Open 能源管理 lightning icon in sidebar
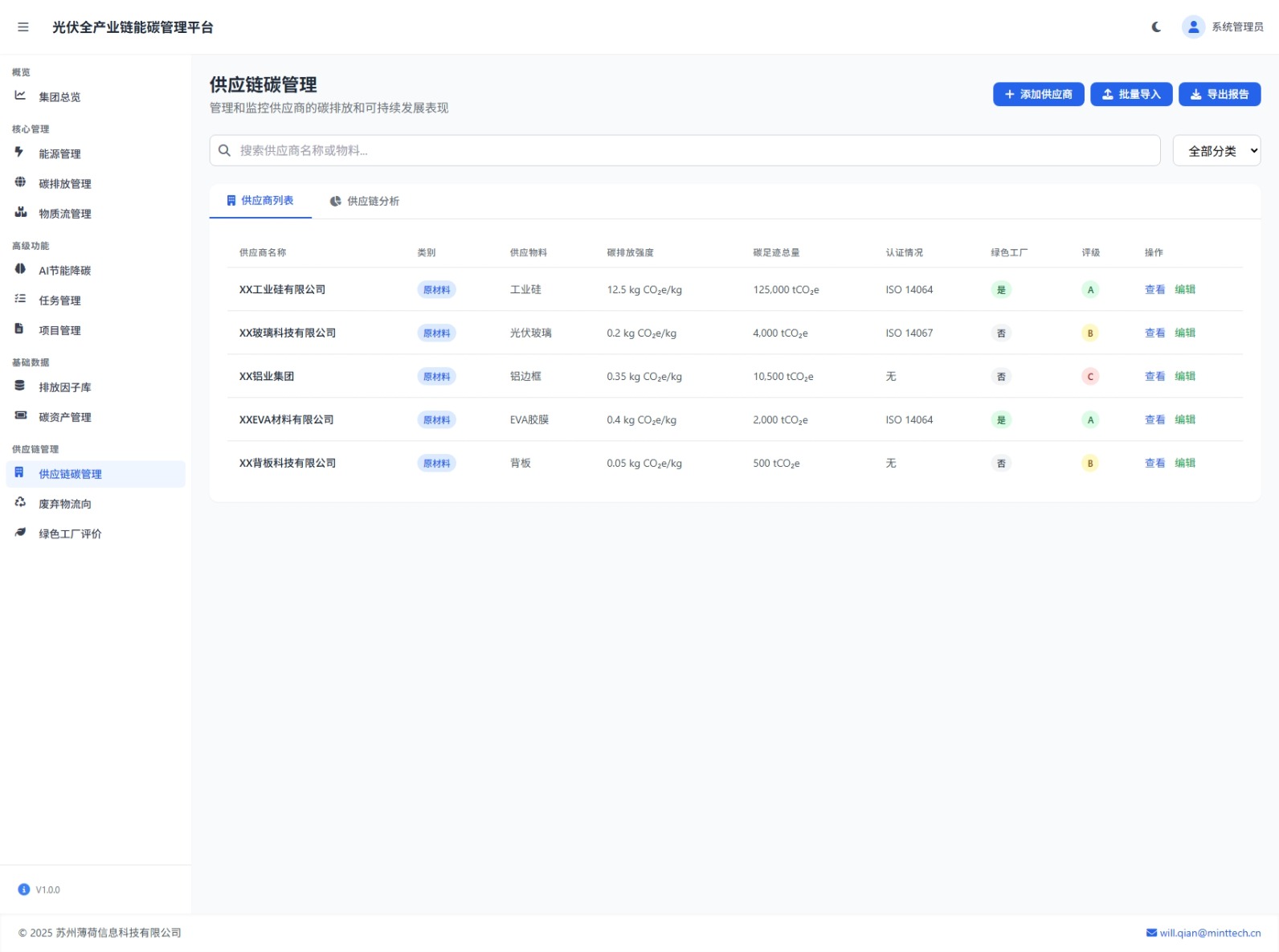The width and height of the screenshot is (1279, 952). (20, 153)
